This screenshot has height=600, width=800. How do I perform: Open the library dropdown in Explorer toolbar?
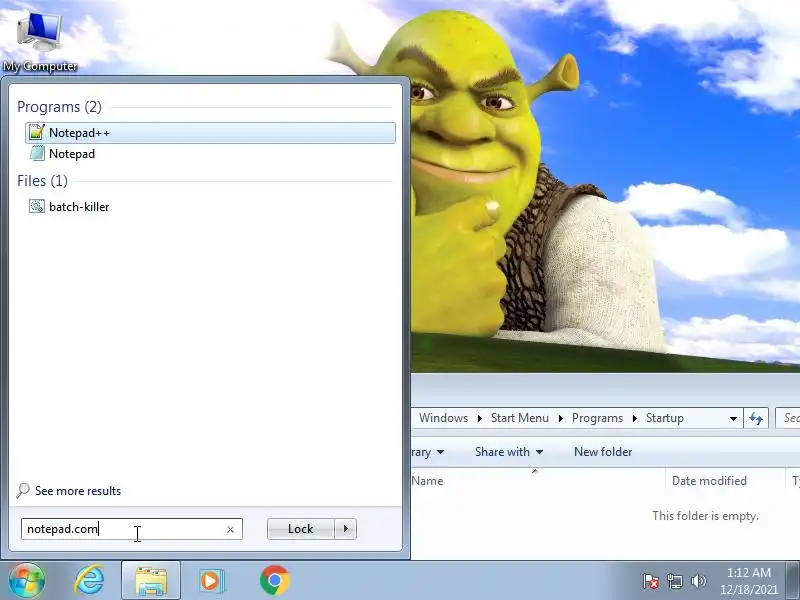(429, 452)
